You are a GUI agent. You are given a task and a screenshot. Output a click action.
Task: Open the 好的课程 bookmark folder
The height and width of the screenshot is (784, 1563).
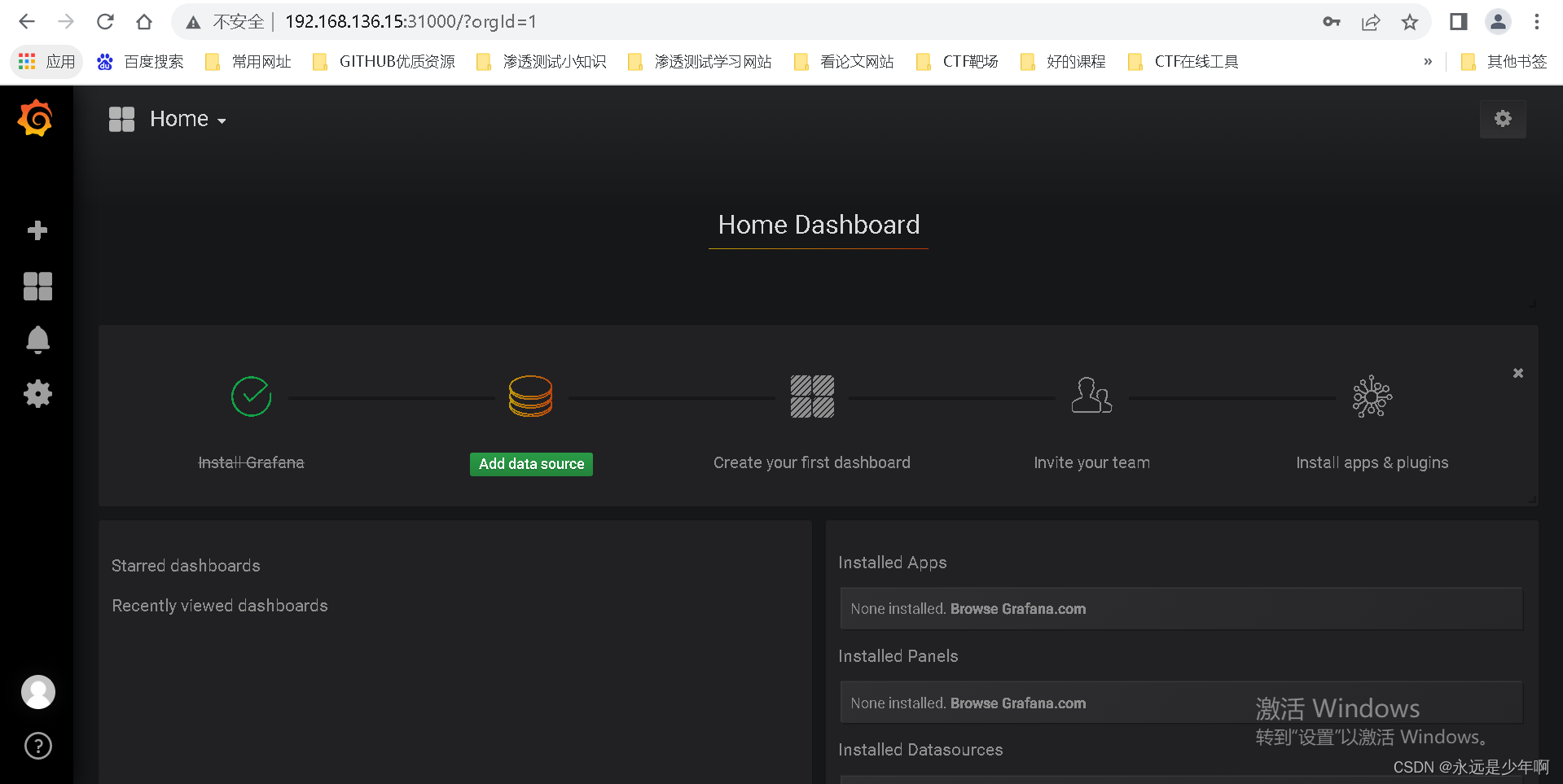pos(1063,62)
